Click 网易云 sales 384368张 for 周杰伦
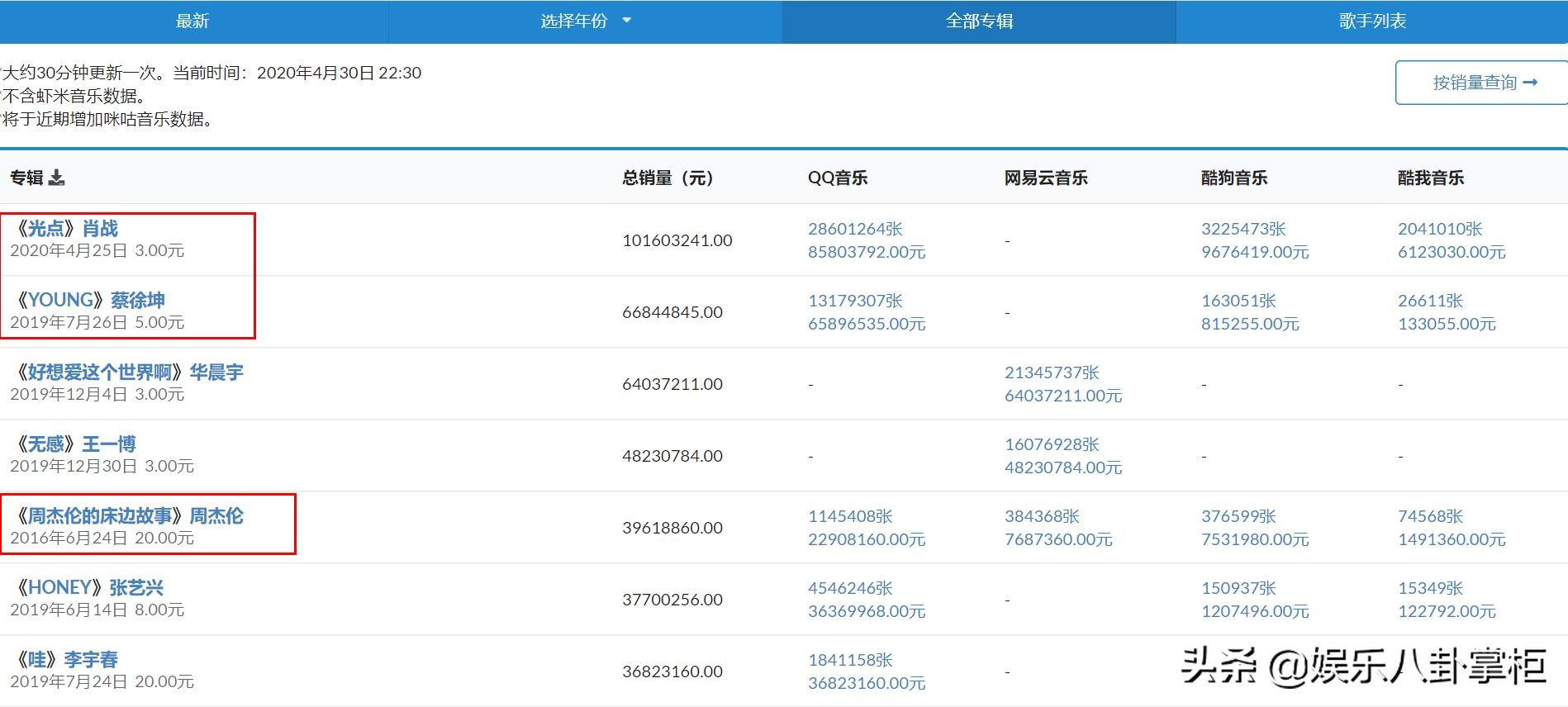1568x707 pixels. [1042, 516]
